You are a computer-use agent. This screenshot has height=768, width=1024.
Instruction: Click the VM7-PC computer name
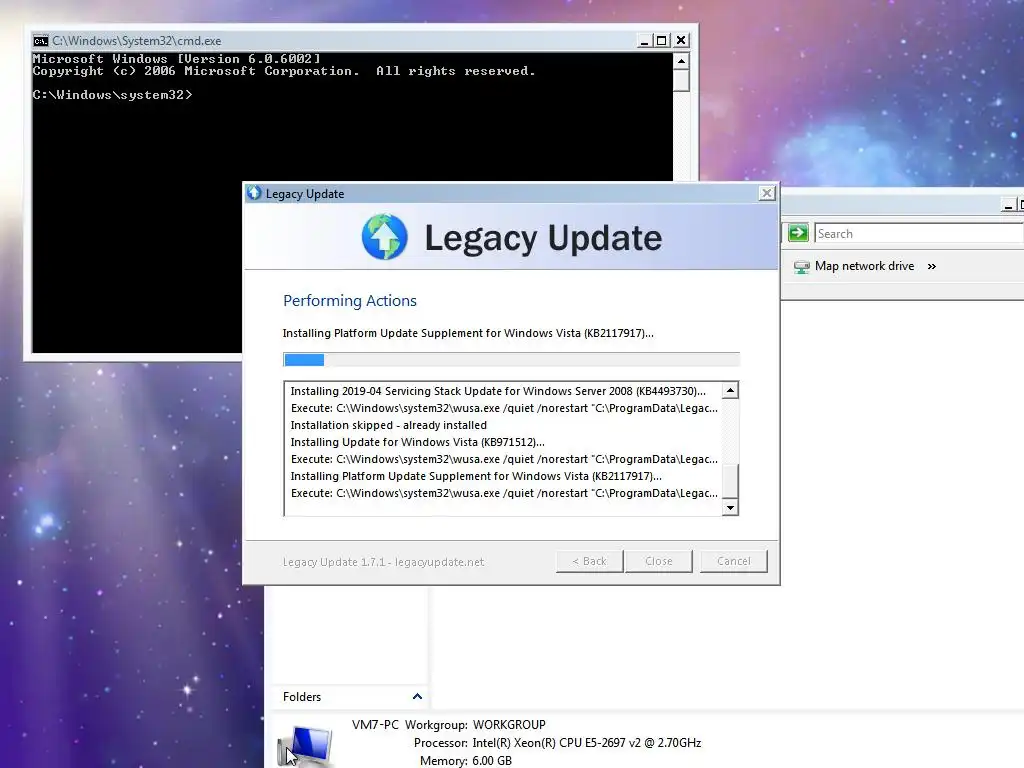[375, 725]
